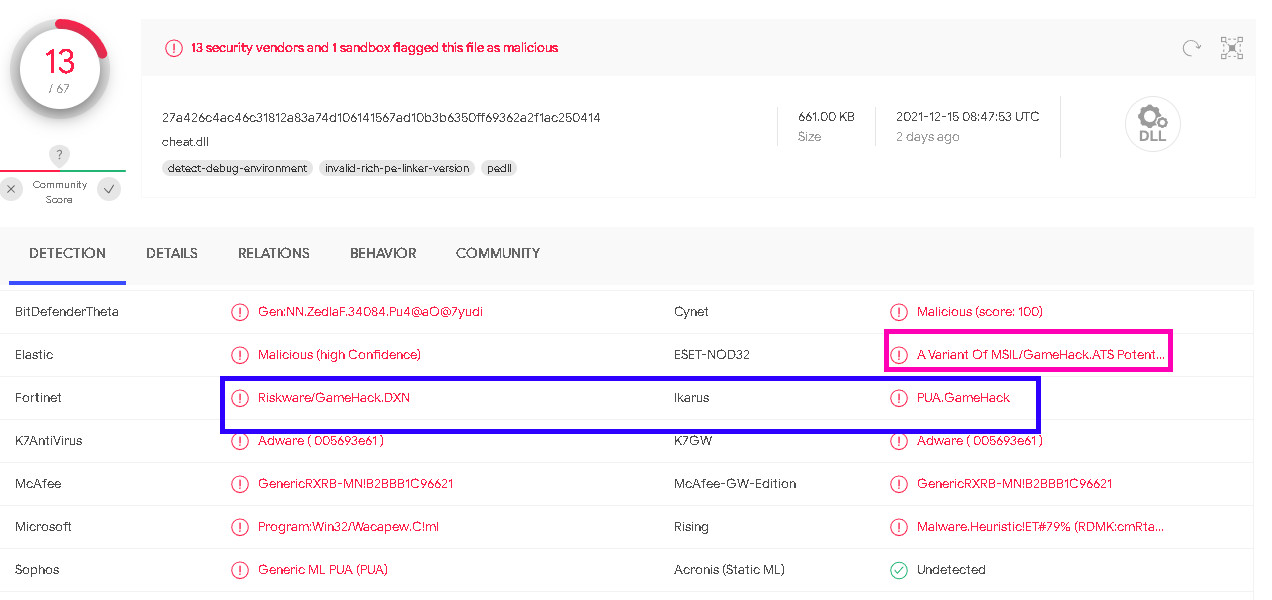
Task: Click the McAfee-GW-Edition warning icon
Action: coord(899,484)
